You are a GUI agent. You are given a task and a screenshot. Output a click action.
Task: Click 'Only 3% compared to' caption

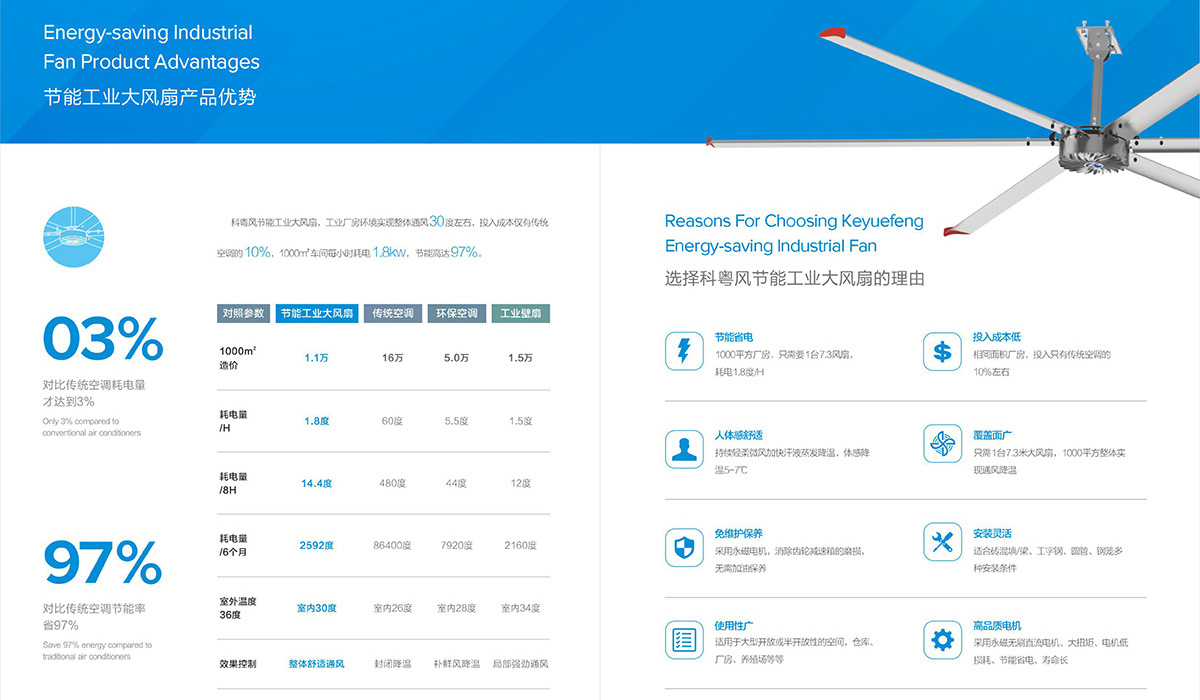coord(80,421)
